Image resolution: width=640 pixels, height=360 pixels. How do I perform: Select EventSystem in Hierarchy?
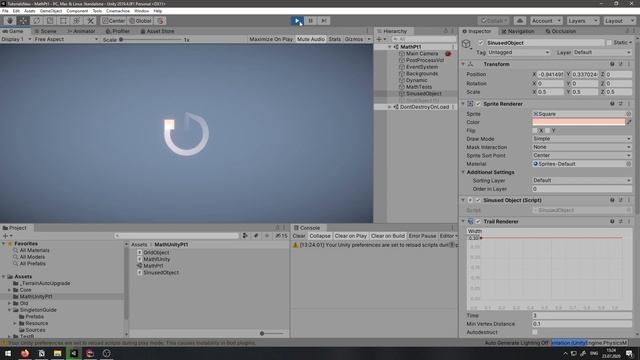422,67
